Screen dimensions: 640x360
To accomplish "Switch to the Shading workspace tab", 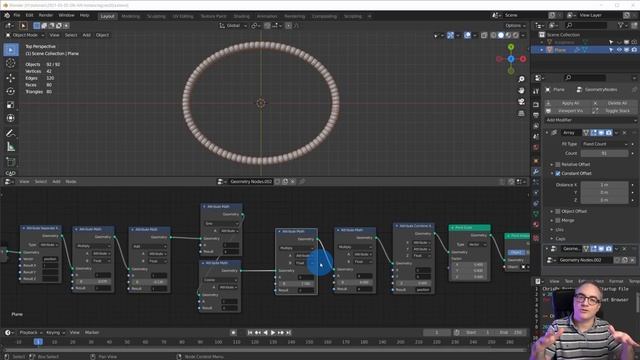I will 241,16.
